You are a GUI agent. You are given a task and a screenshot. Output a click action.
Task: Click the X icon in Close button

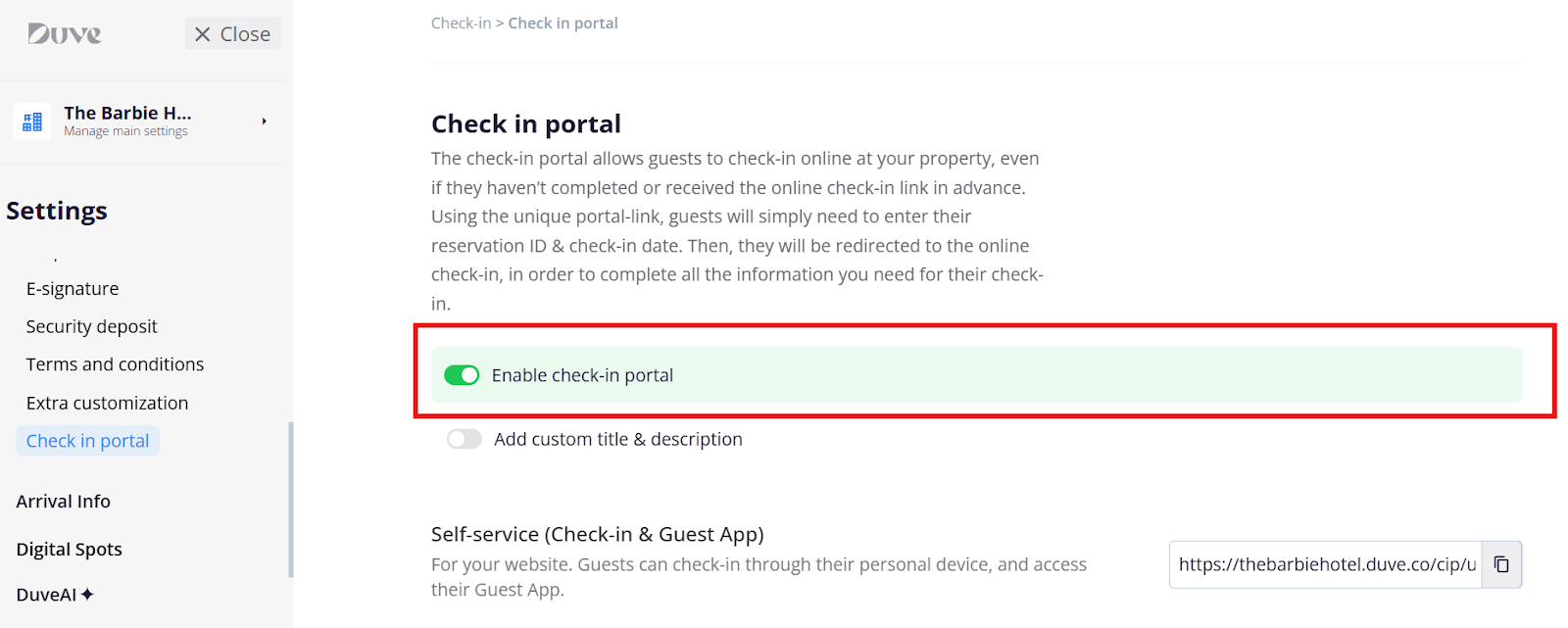203,34
